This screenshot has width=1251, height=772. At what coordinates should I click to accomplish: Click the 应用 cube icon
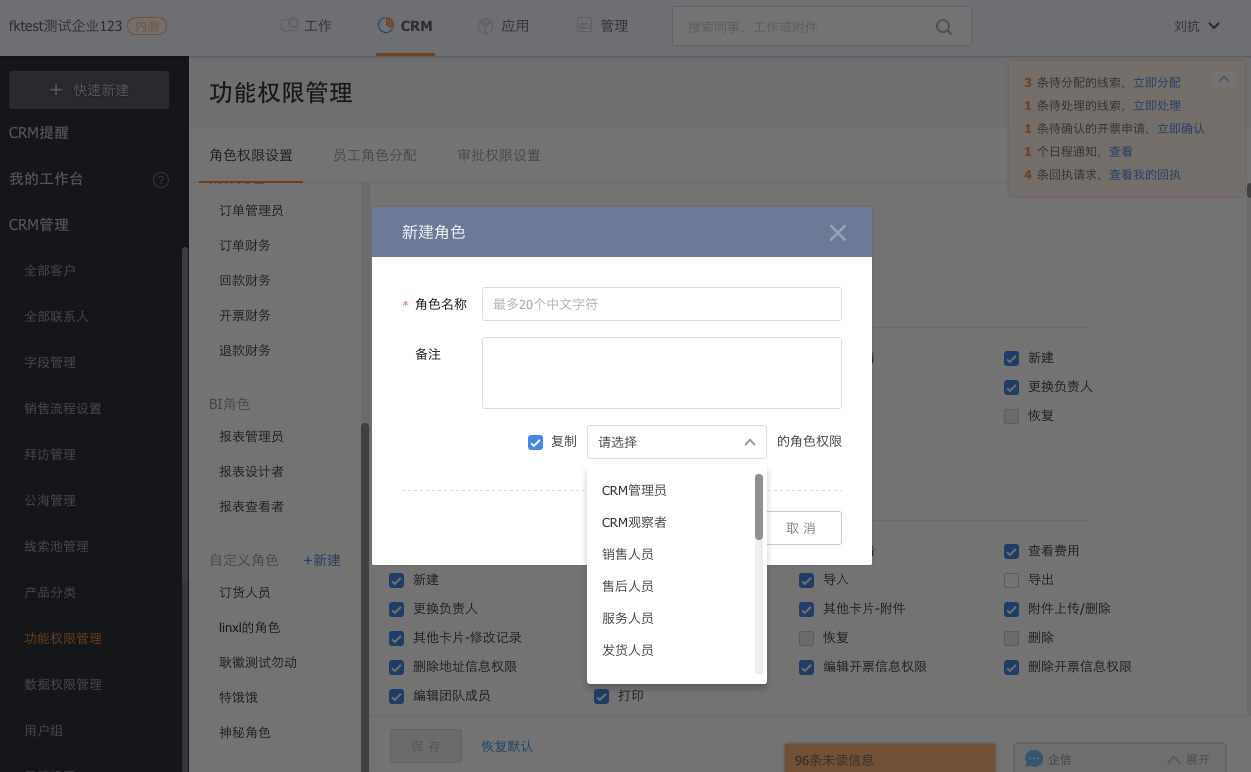[x=486, y=26]
